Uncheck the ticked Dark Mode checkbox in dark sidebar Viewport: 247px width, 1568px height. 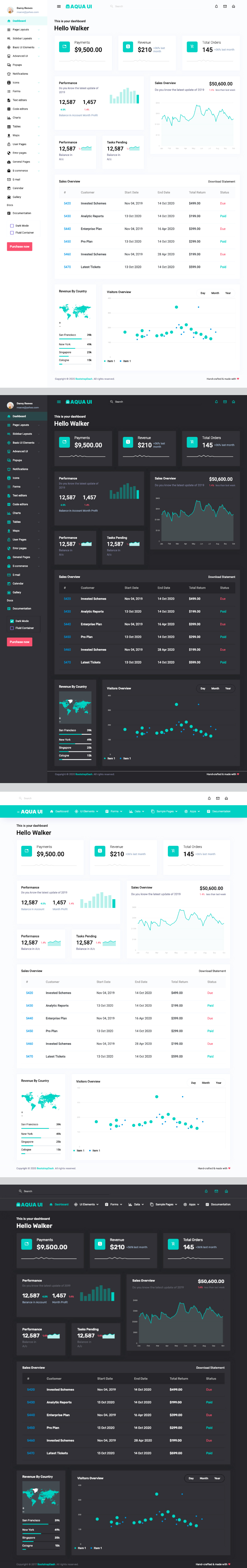coord(12,621)
